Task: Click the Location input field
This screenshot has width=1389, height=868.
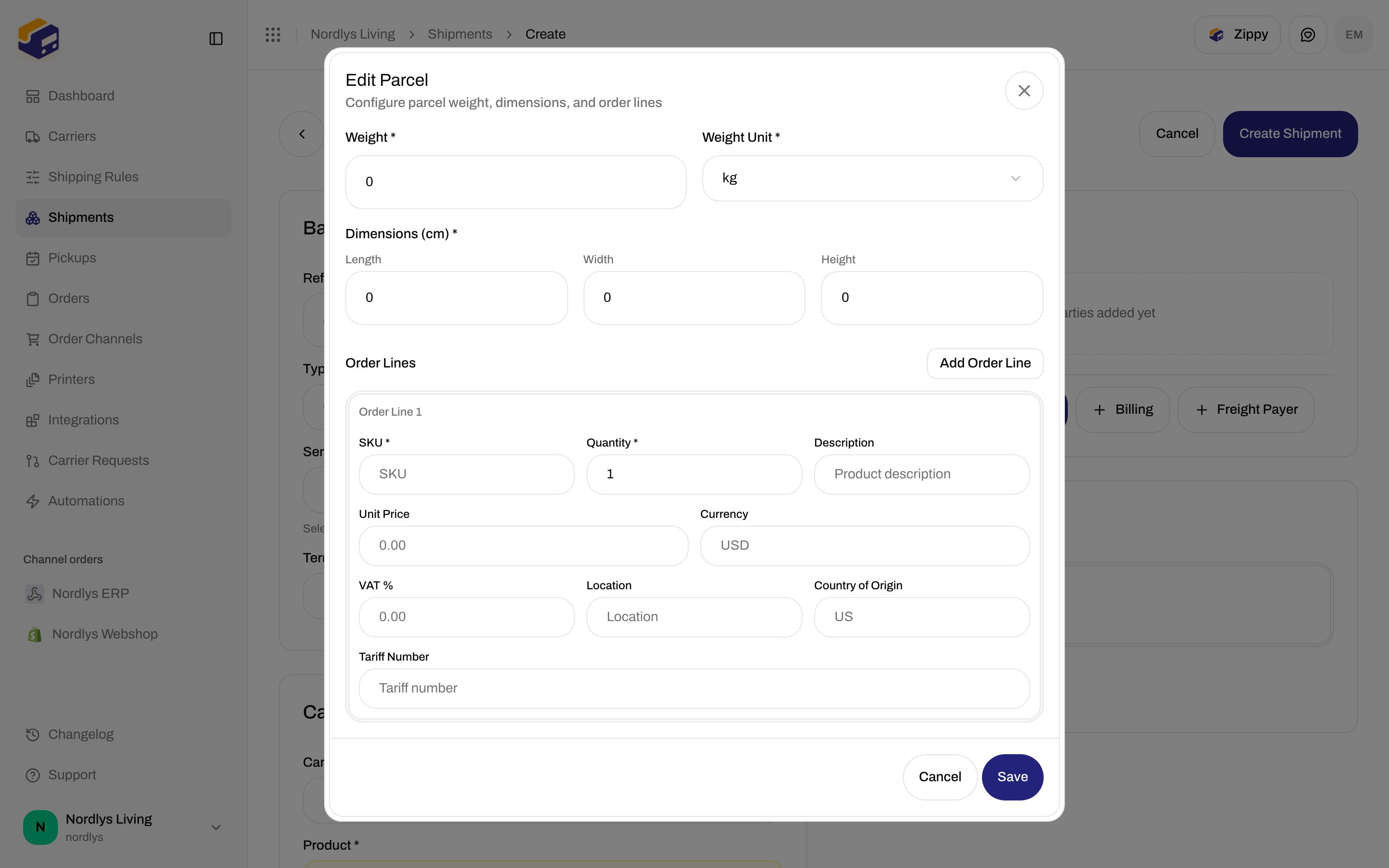Action: [694, 617]
